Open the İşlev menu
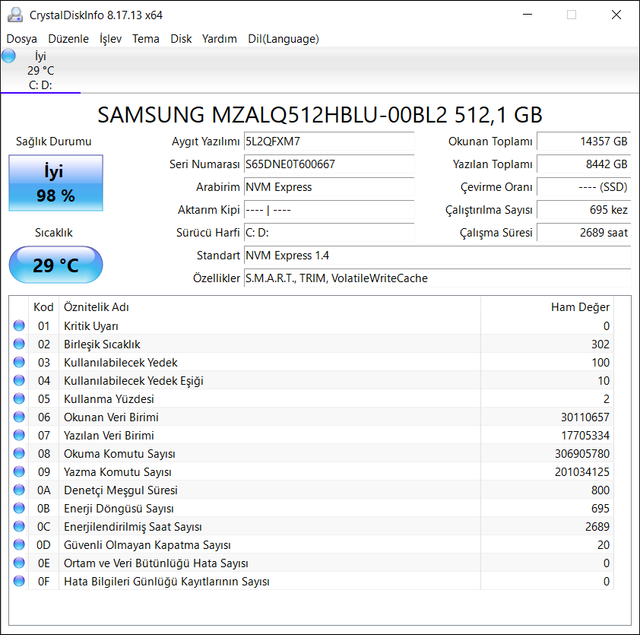This screenshot has width=640, height=635. [x=111, y=39]
